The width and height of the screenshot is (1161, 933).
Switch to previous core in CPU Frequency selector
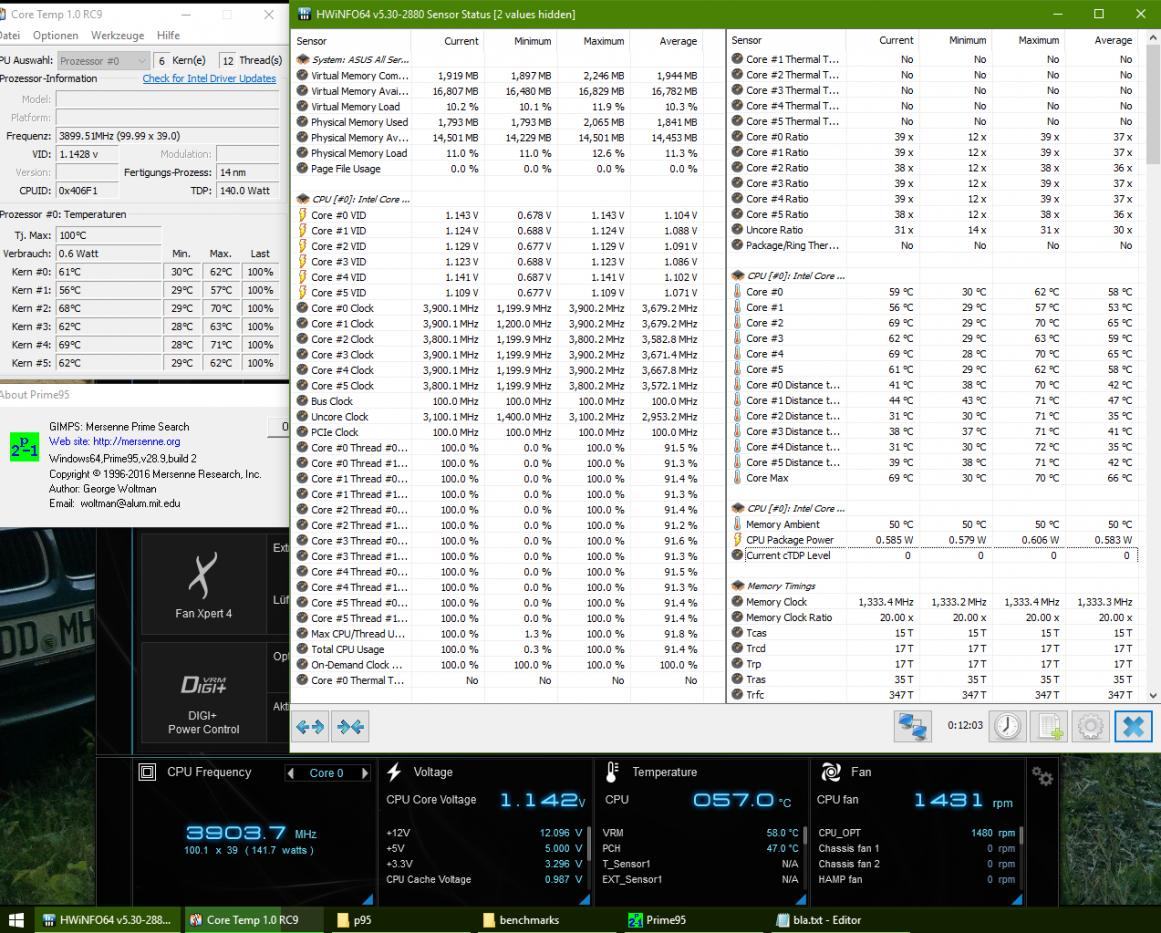[290, 773]
